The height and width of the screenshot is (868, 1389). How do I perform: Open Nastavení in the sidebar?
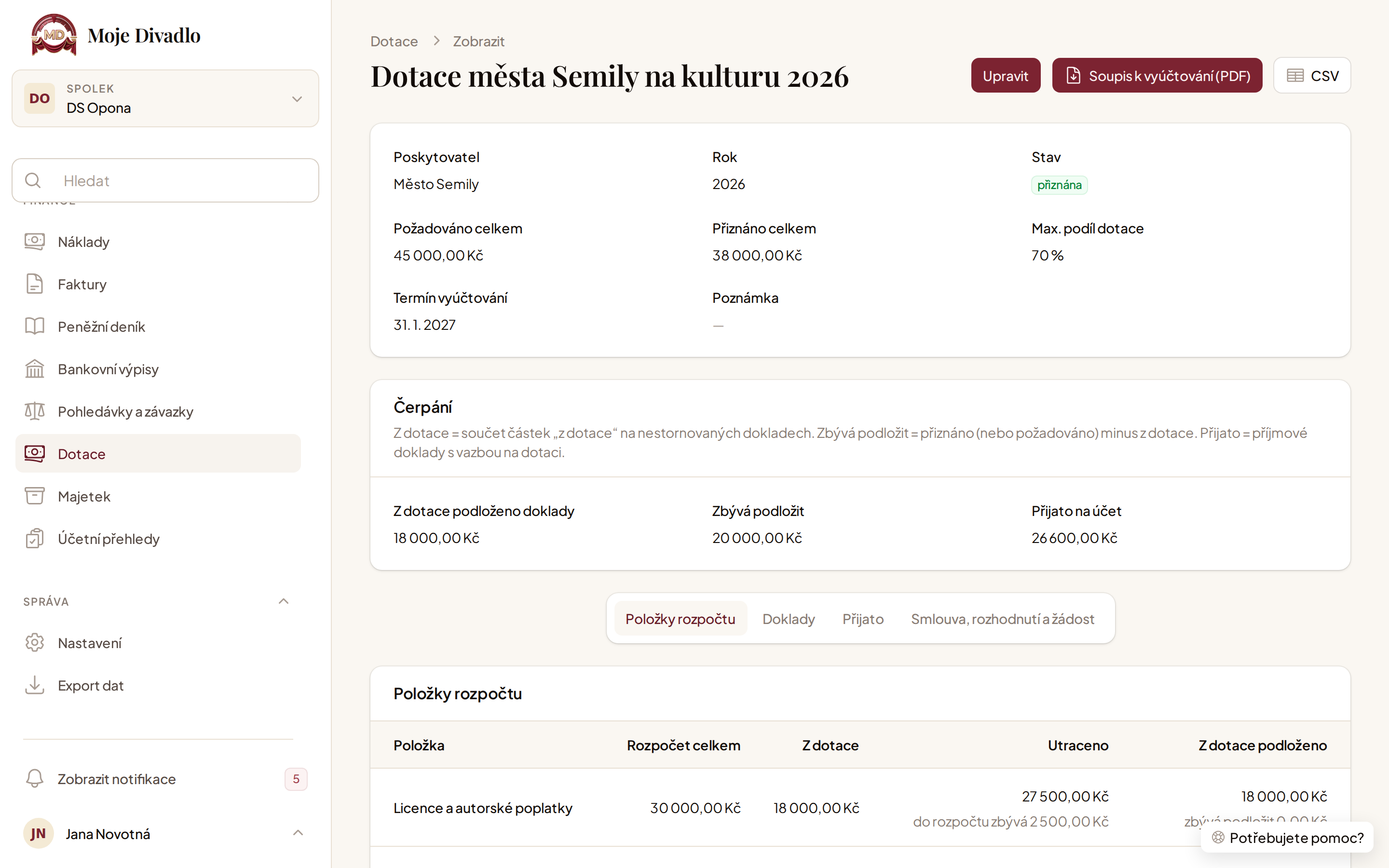[x=158, y=643]
